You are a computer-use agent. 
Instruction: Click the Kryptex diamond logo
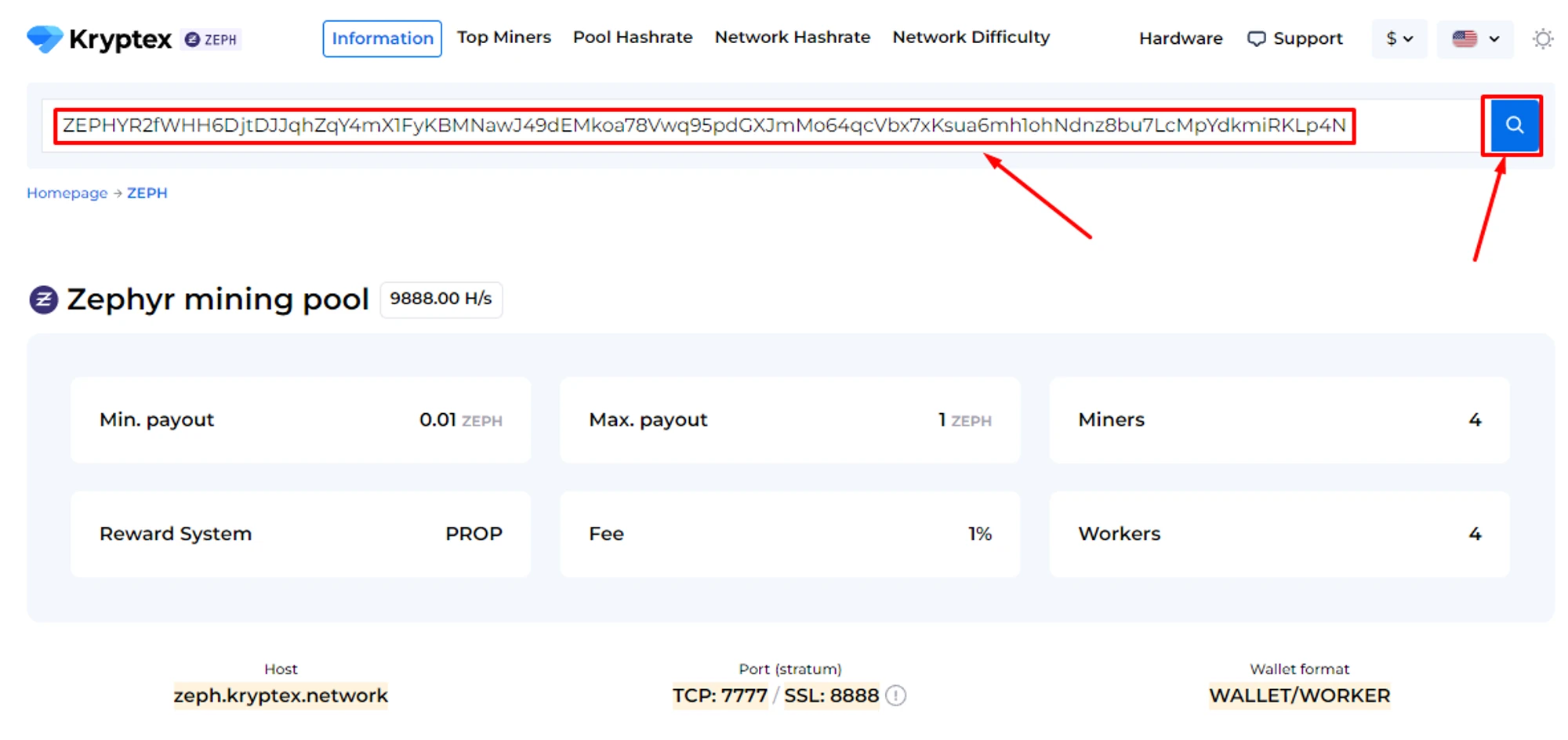click(45, 38)
